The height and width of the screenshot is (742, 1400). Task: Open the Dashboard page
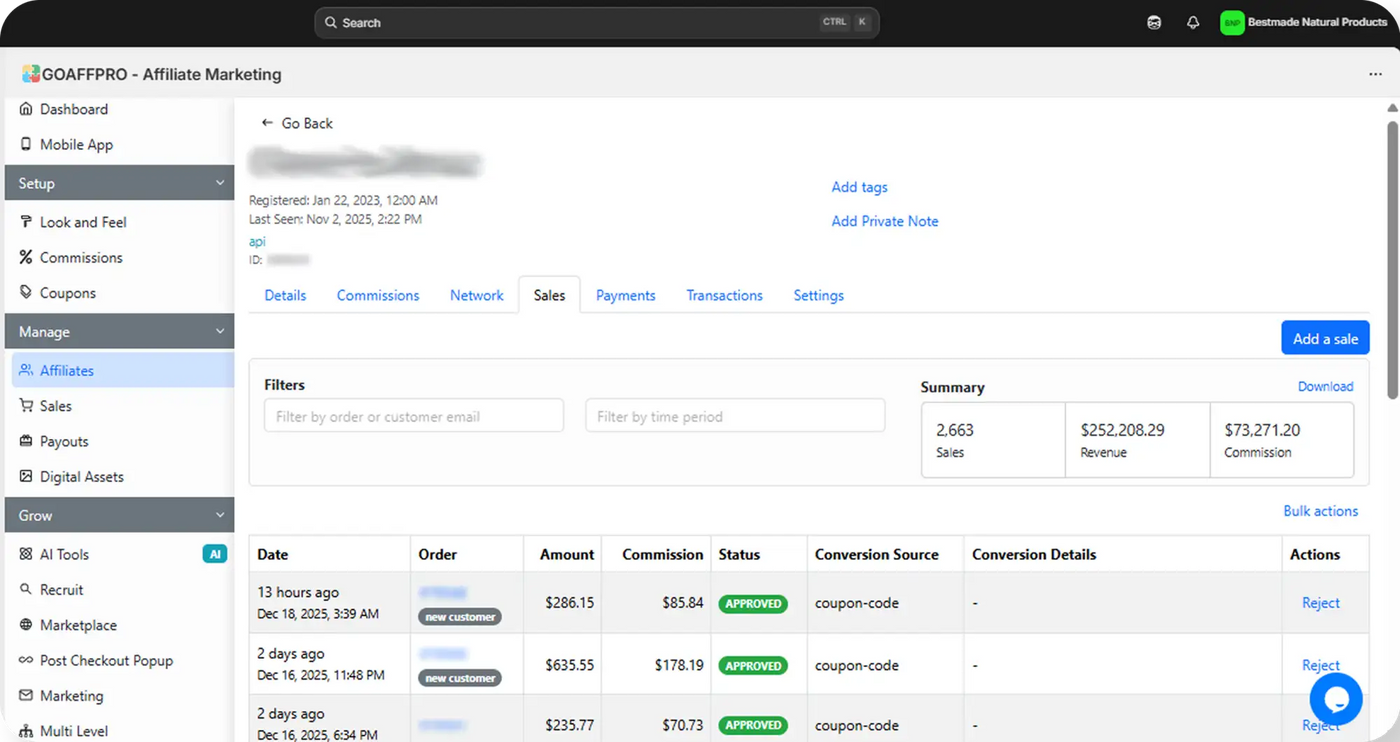tap(74, 109)
